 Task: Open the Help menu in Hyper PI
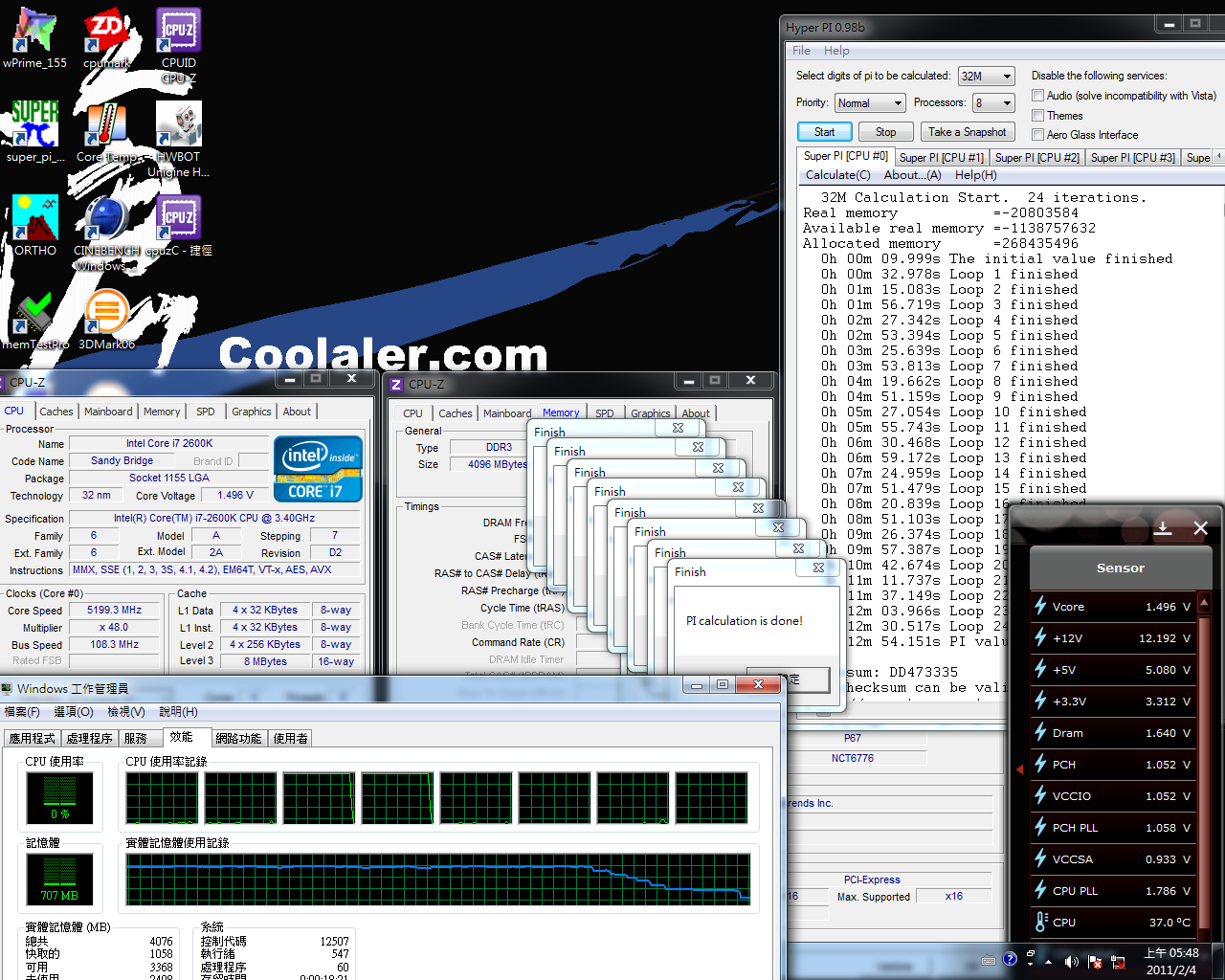coord(836,51)
